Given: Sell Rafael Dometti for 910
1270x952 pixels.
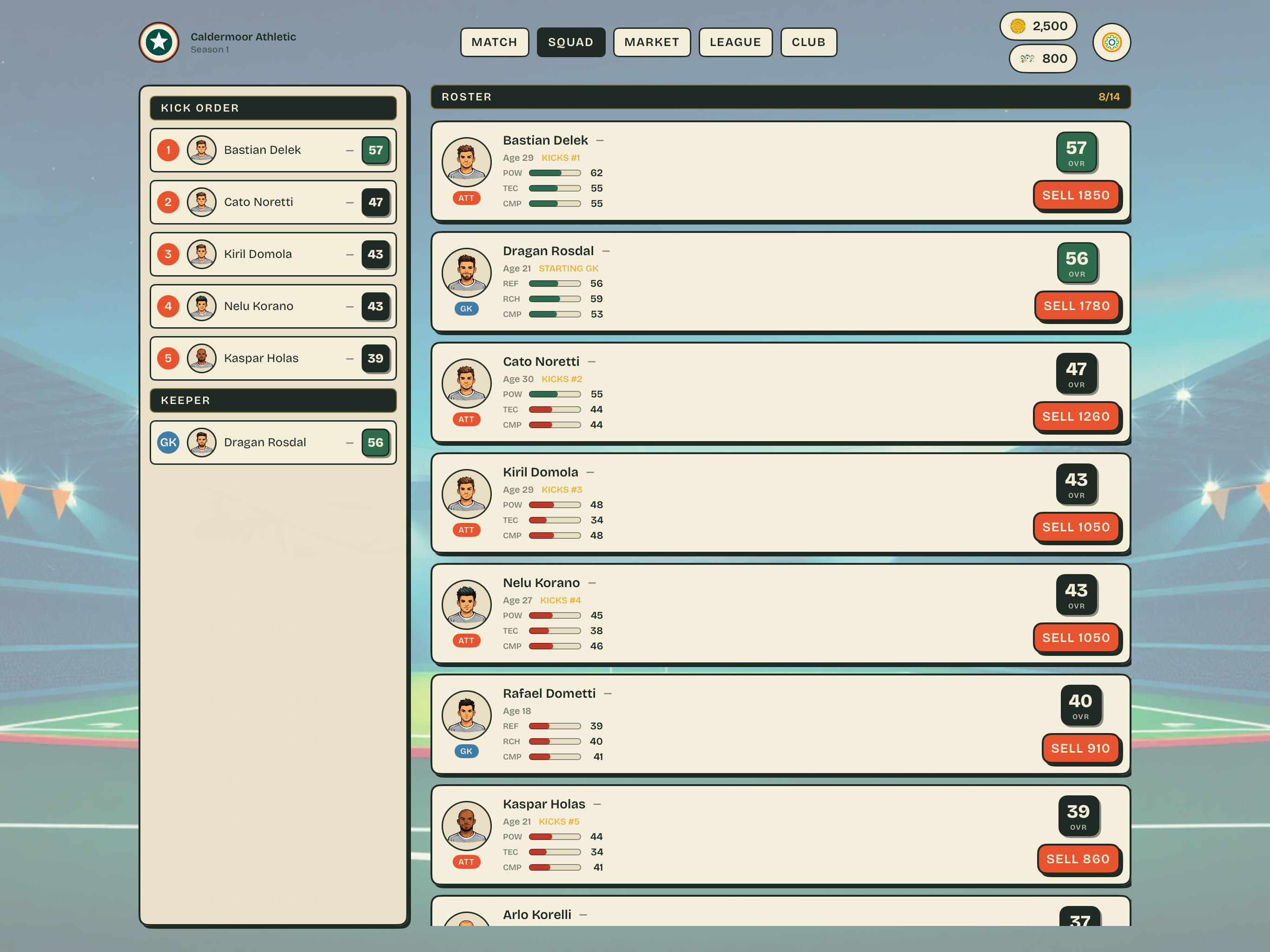Looking at the screenshot, I should click(1080, 748).
